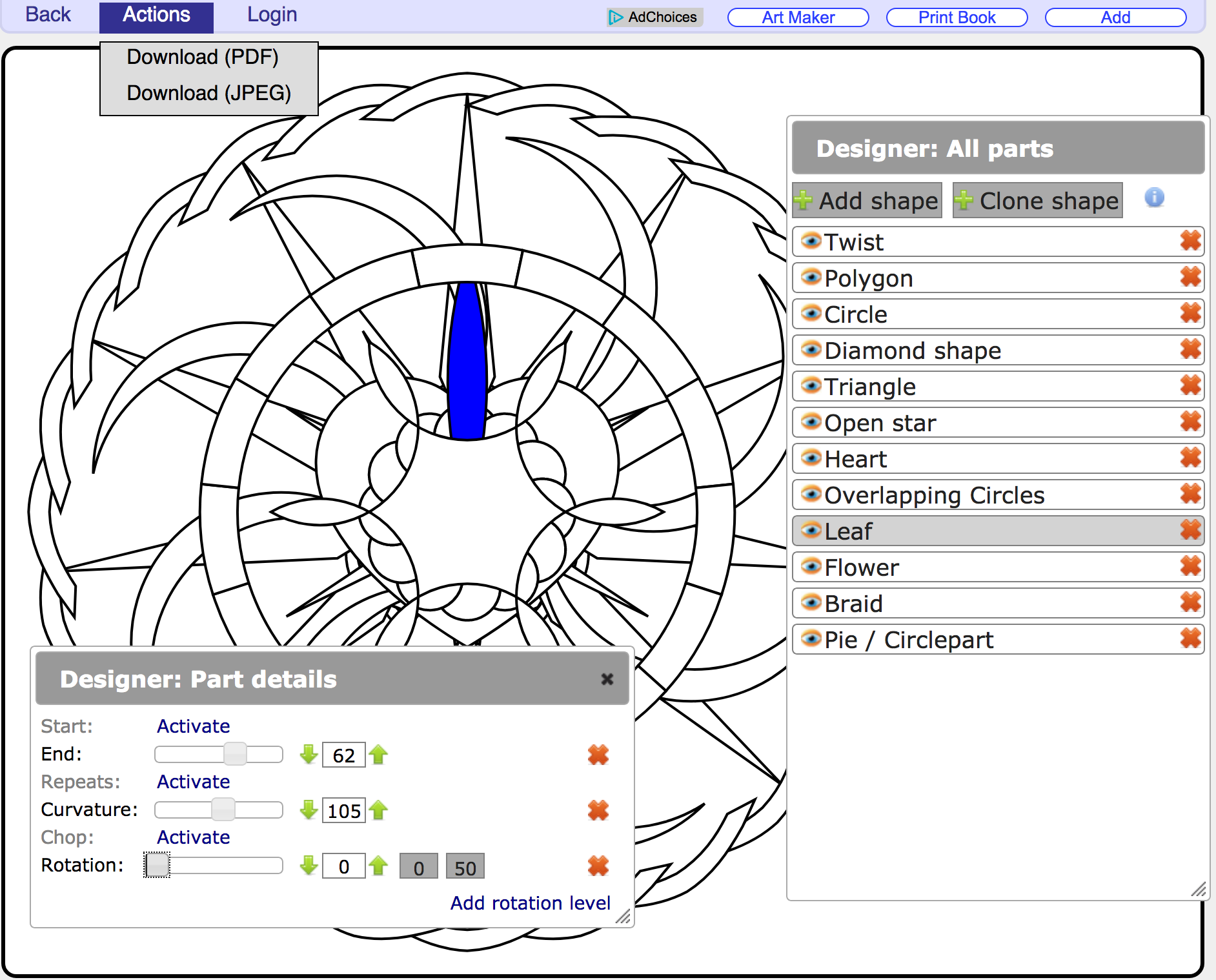
Task: Toggle visibility eye for Braid shape
Action: pyautogui.click(x=811, y=602)
